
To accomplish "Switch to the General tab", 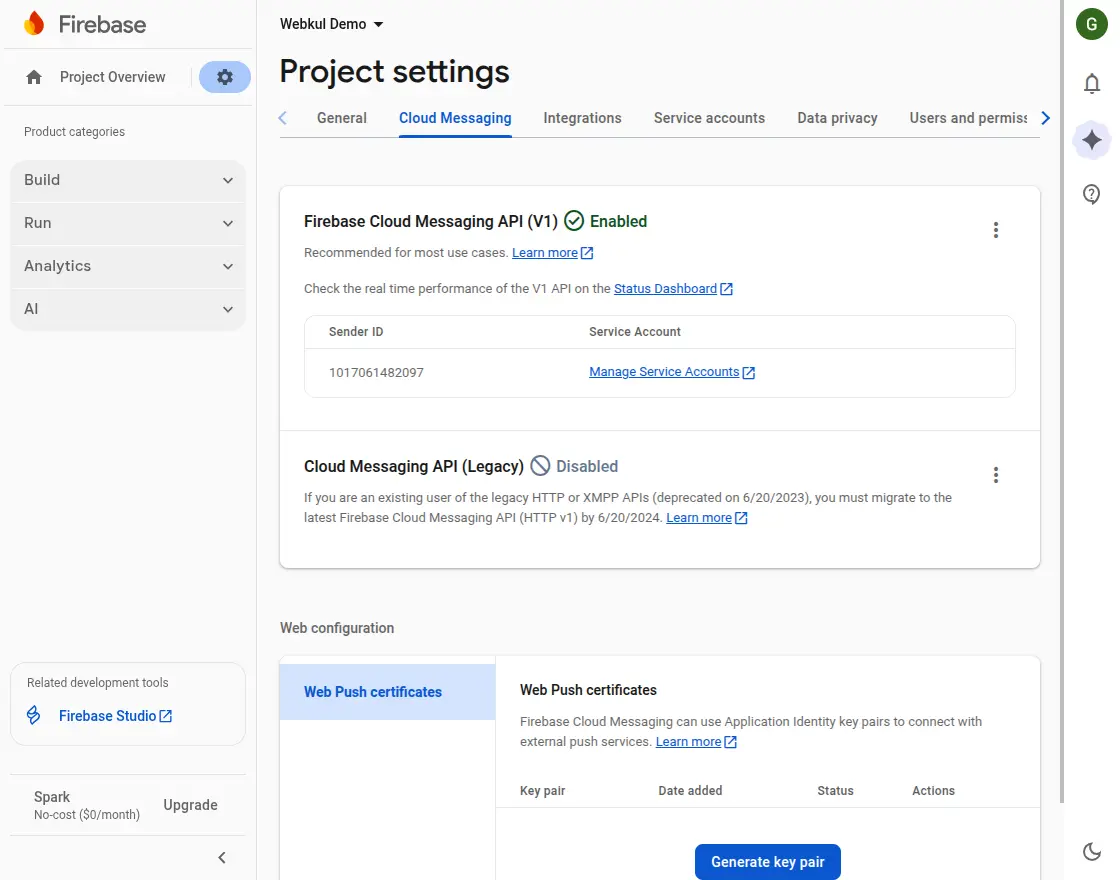I will pyautogui.click(x=342, y=118).
